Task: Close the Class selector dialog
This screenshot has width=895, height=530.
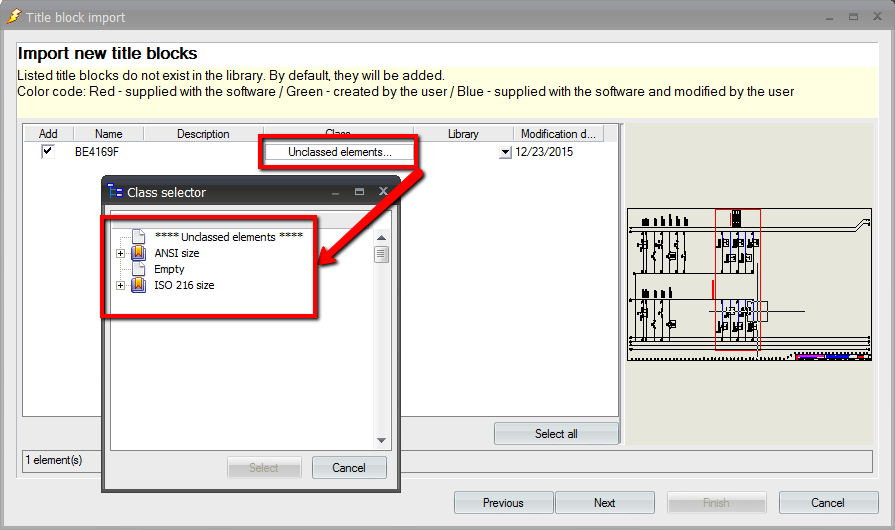Action: pyautogui.click(x=383, y=192)
